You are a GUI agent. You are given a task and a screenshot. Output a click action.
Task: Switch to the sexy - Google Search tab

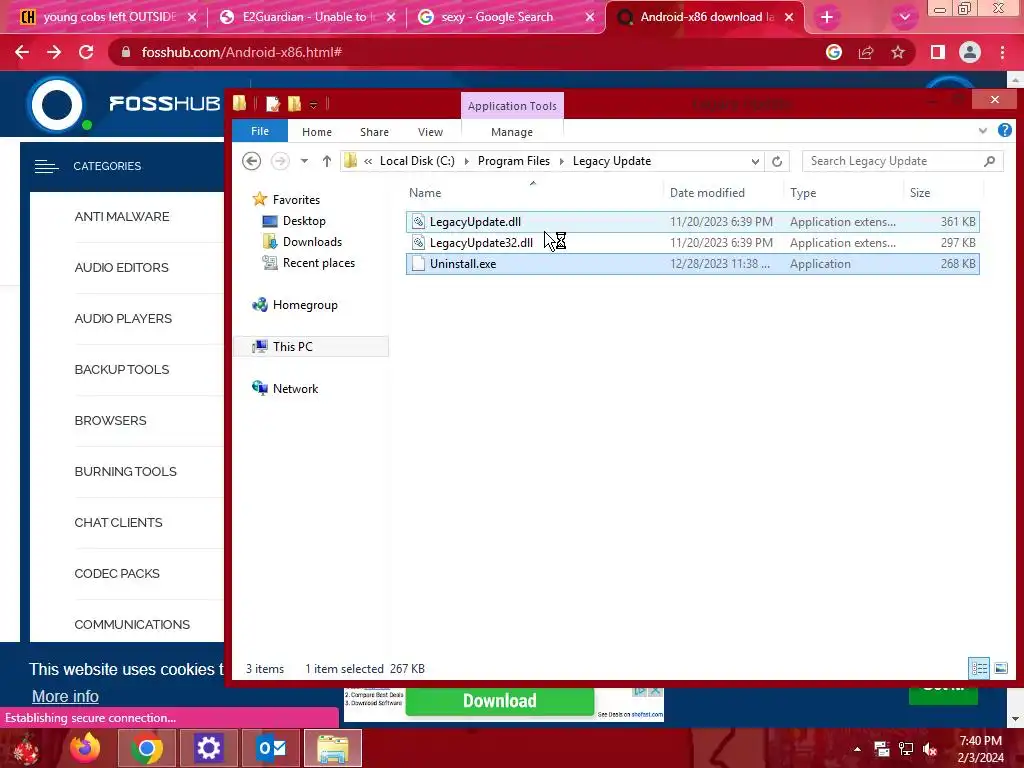[505, 17]
